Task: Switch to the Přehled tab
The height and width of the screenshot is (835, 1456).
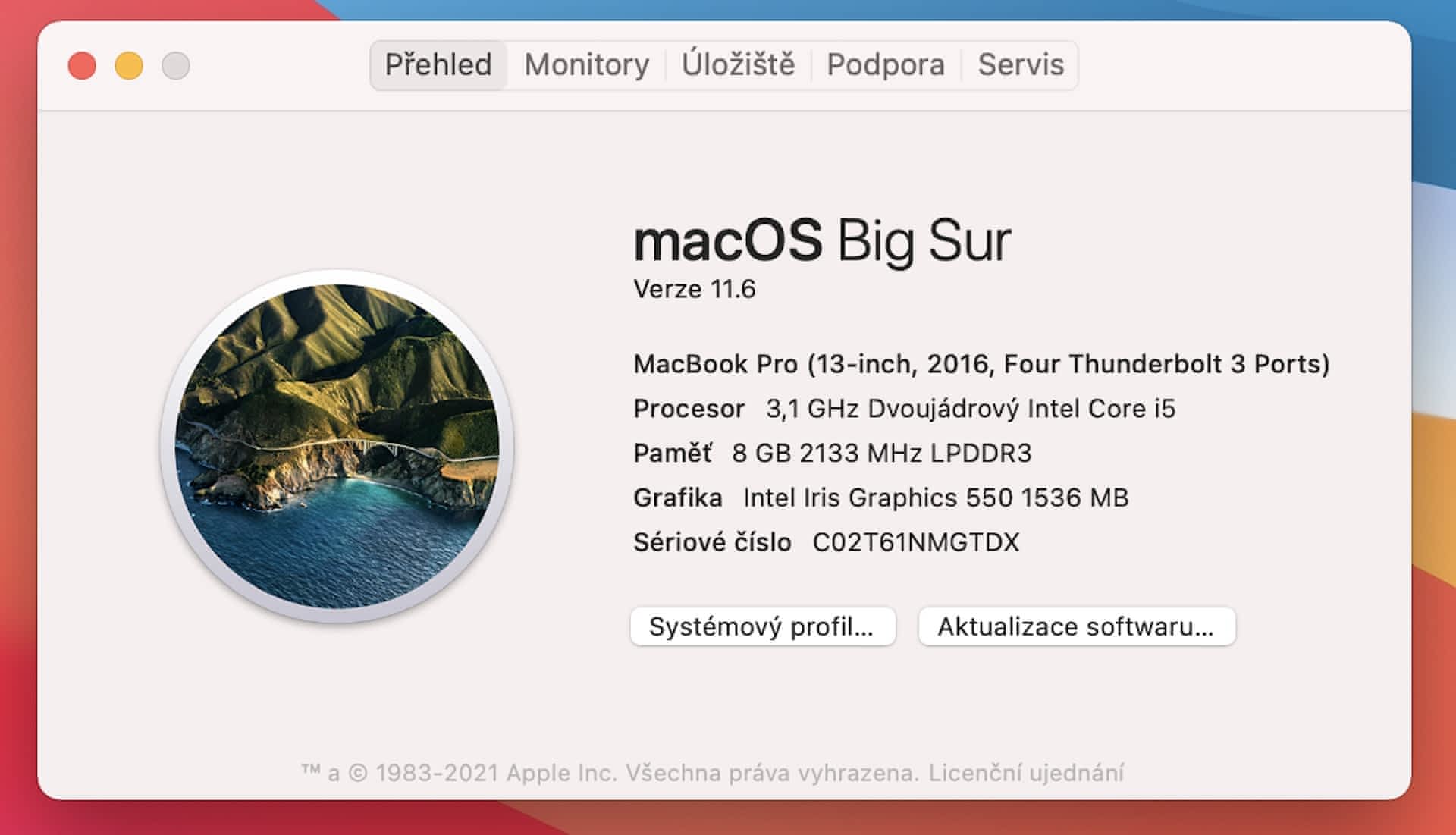Action: pos(438,65)
